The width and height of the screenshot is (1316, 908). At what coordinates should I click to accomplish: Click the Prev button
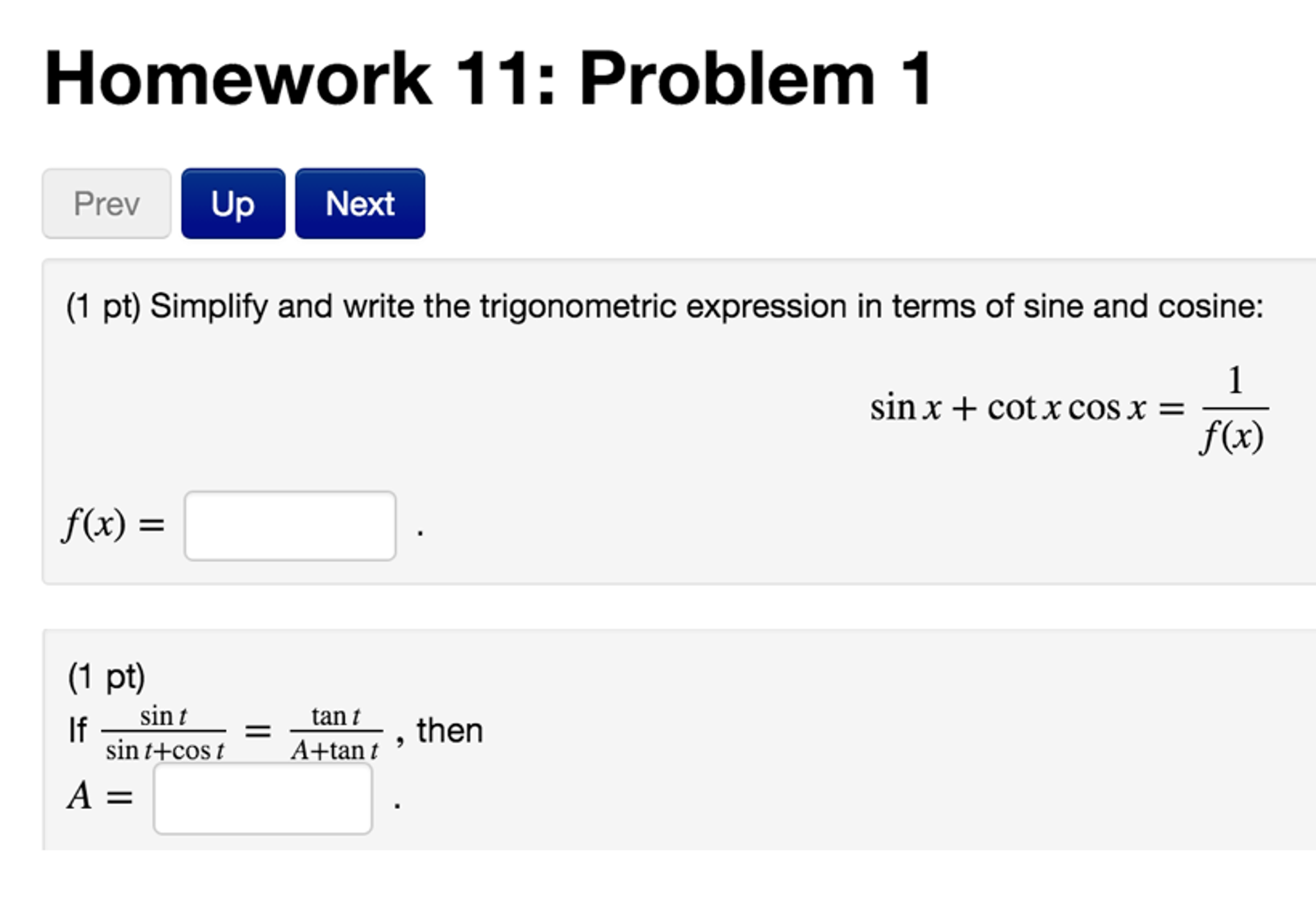tap(106, 204)
